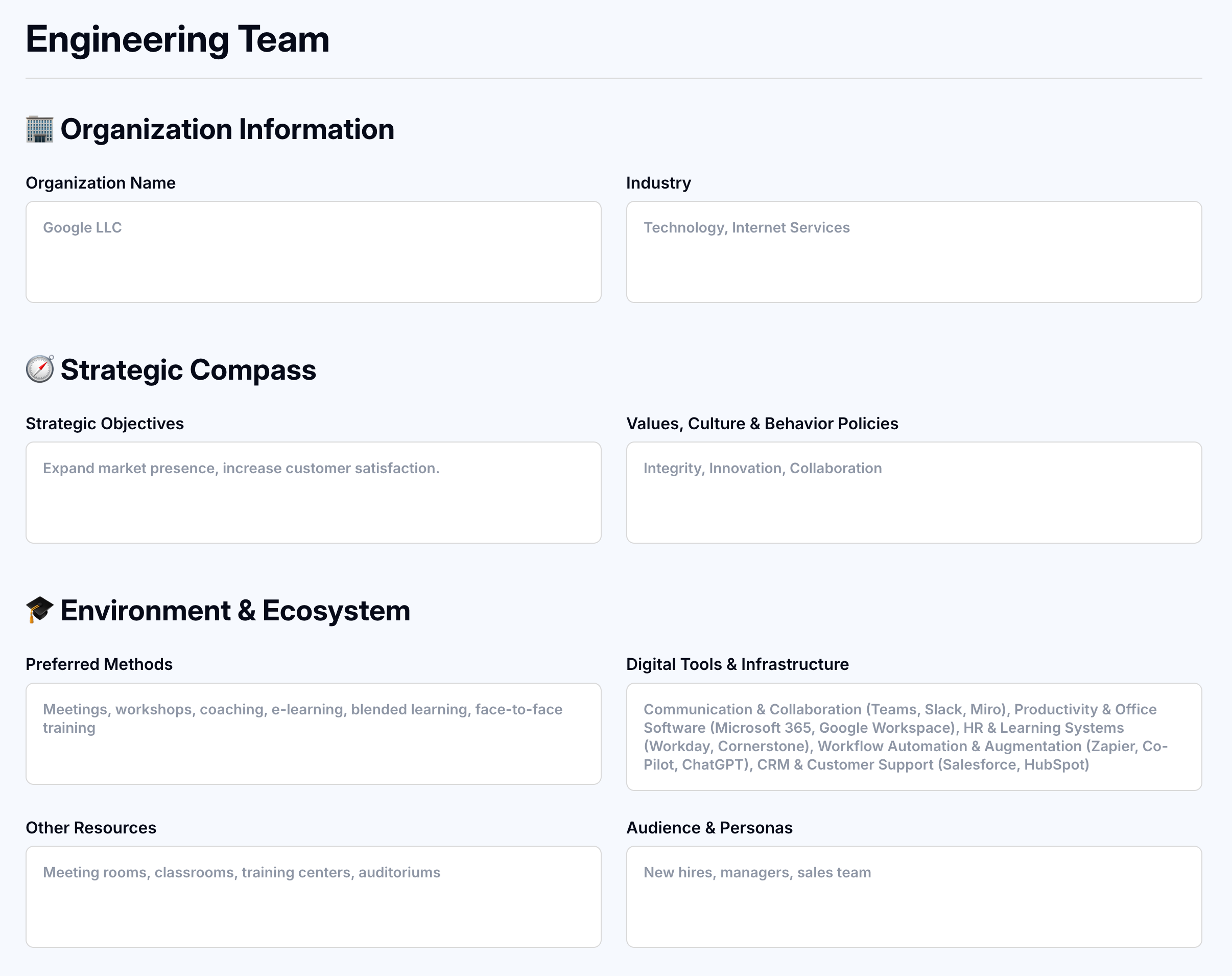The width and height of the screenshot is (1232, 976).
Task: Click the Digital Tools & Infrastructure label
Action: click(x=737, y=664)
